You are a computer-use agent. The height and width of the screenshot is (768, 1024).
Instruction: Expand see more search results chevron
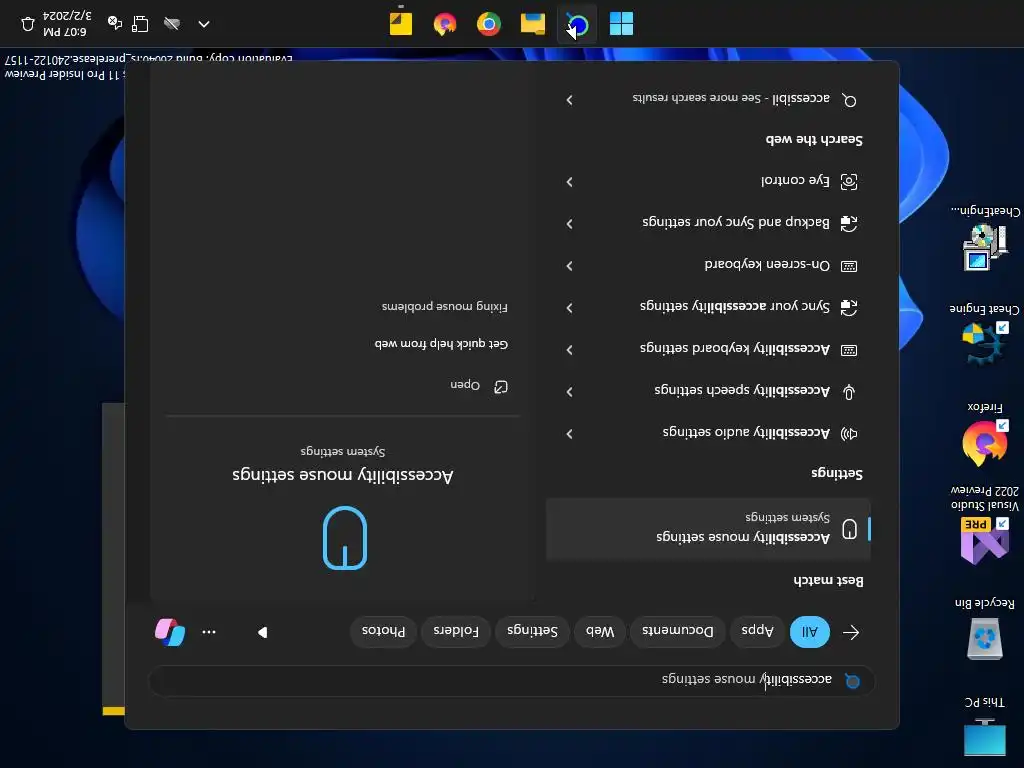coord(569,100)
